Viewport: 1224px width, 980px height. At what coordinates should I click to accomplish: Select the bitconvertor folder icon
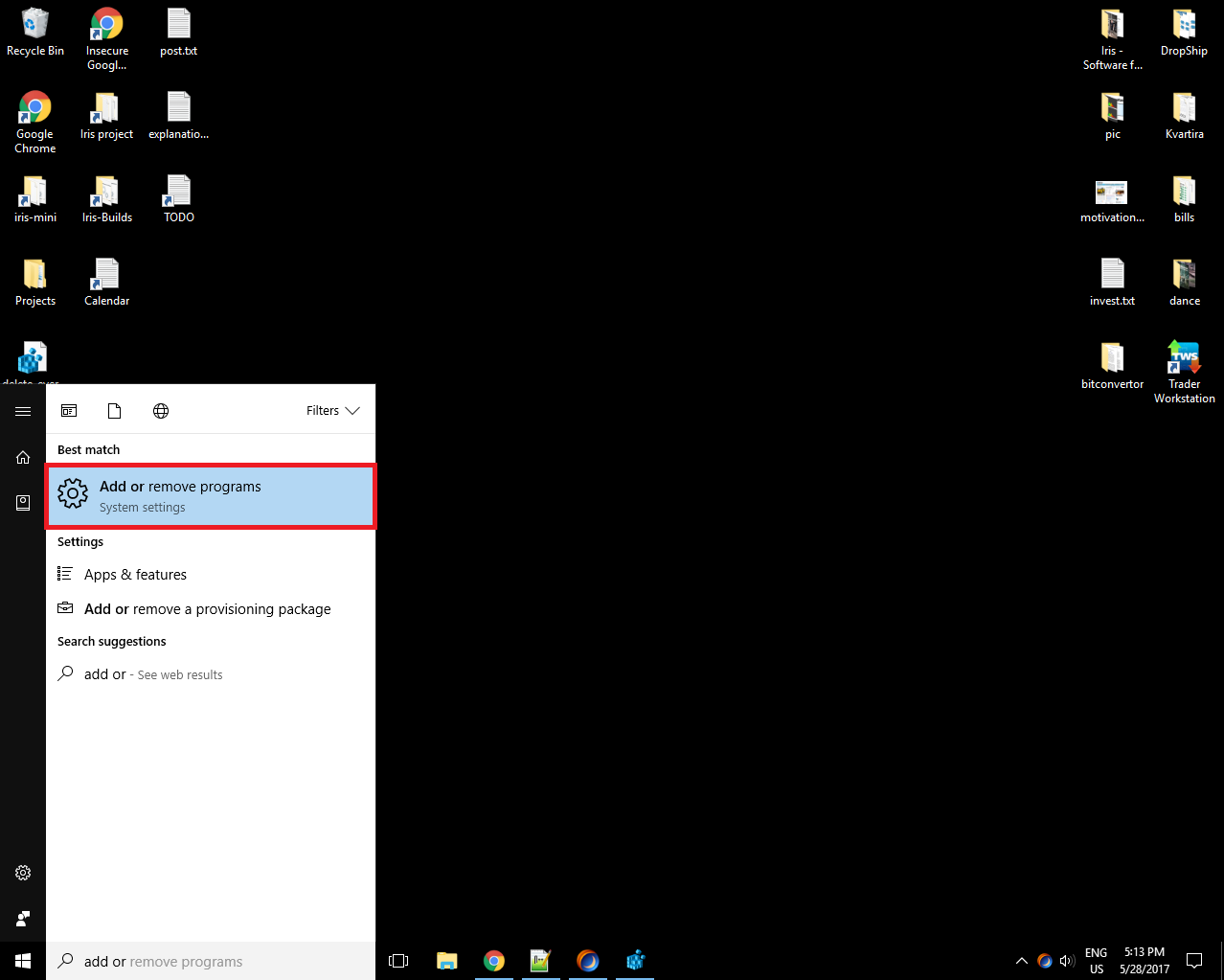coord(1112,366)
